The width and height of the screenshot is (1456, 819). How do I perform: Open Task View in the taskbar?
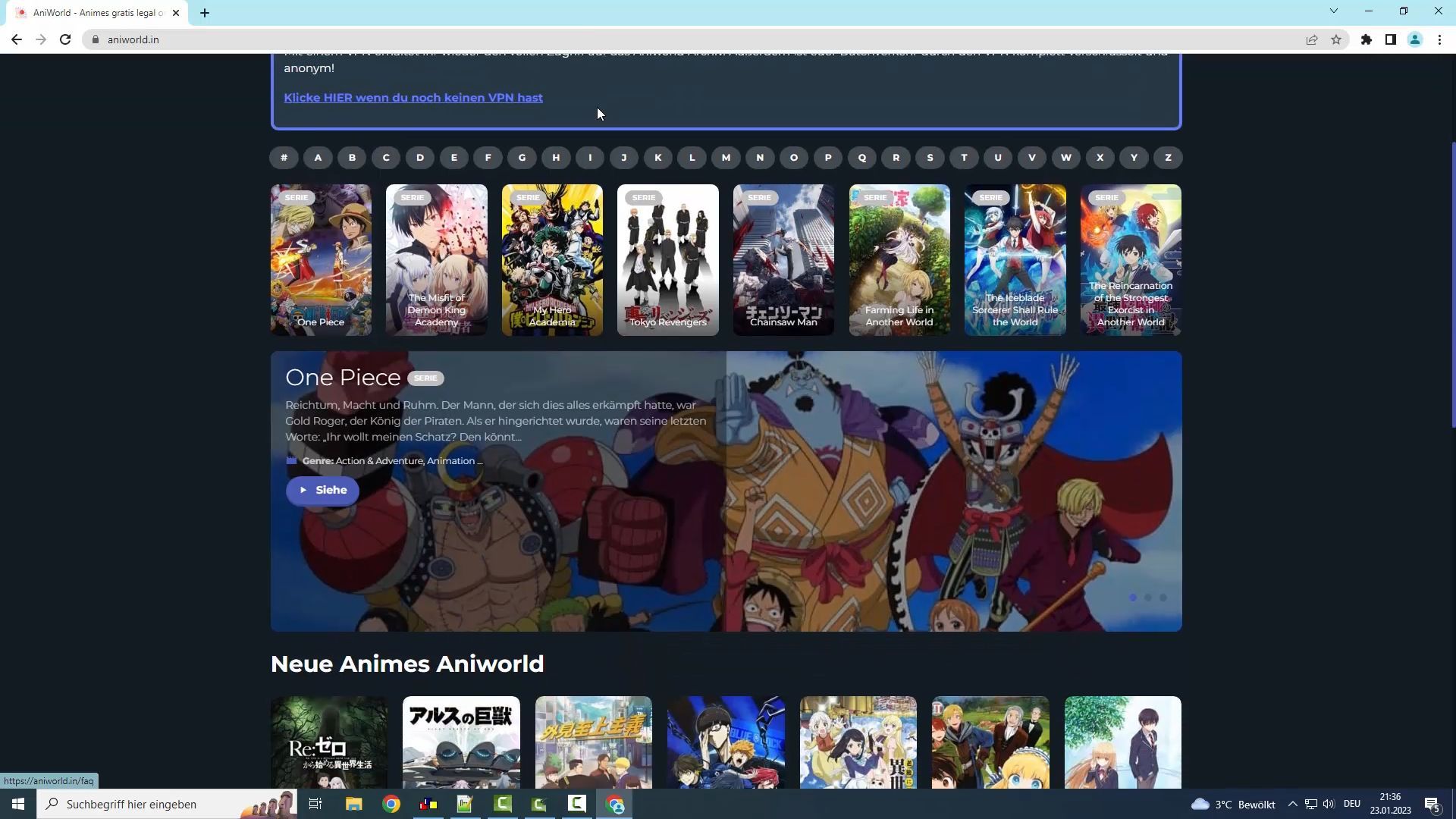point(315,804)
